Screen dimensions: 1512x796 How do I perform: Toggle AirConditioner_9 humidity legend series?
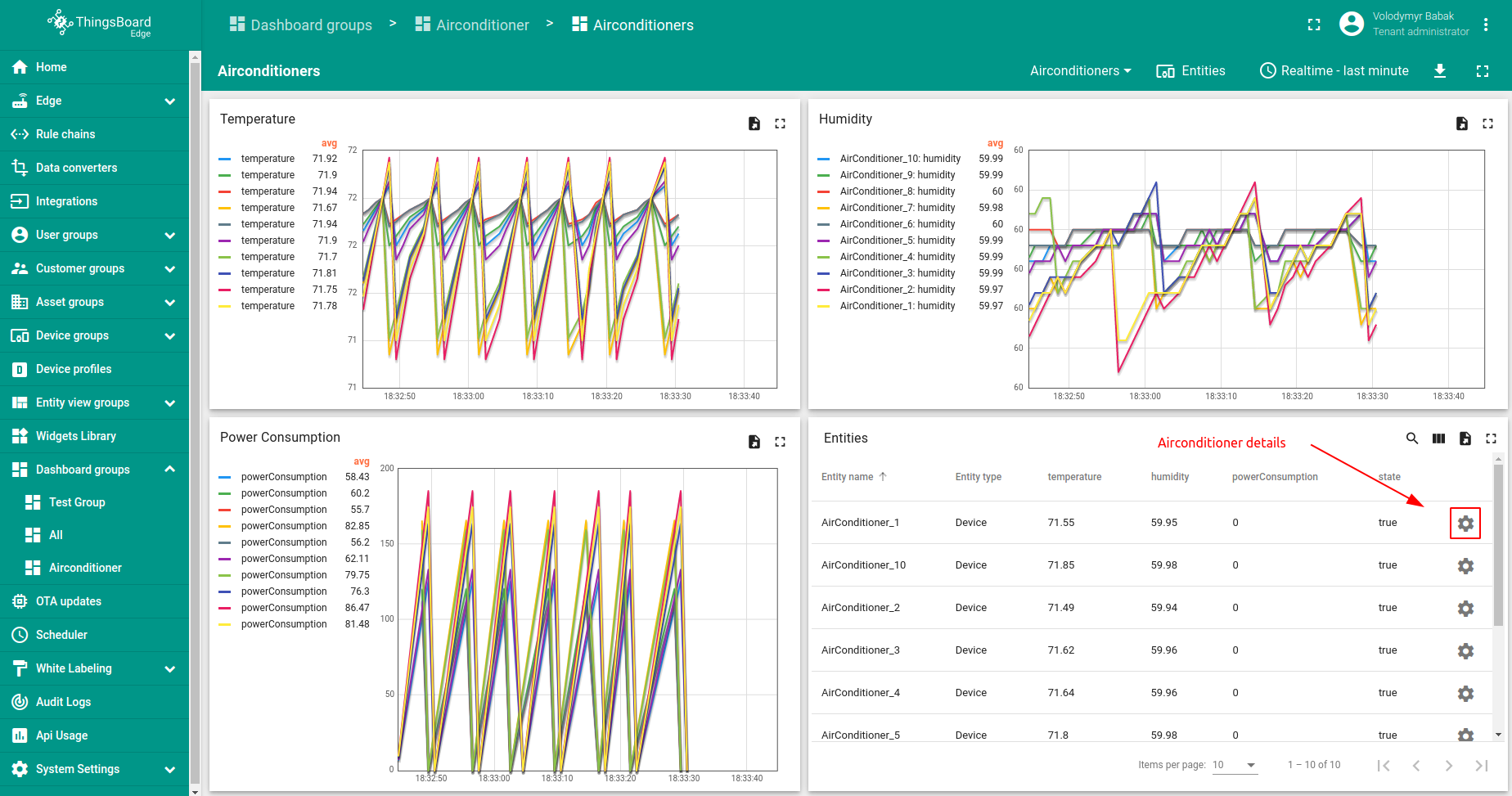click(x=898, y=175)
